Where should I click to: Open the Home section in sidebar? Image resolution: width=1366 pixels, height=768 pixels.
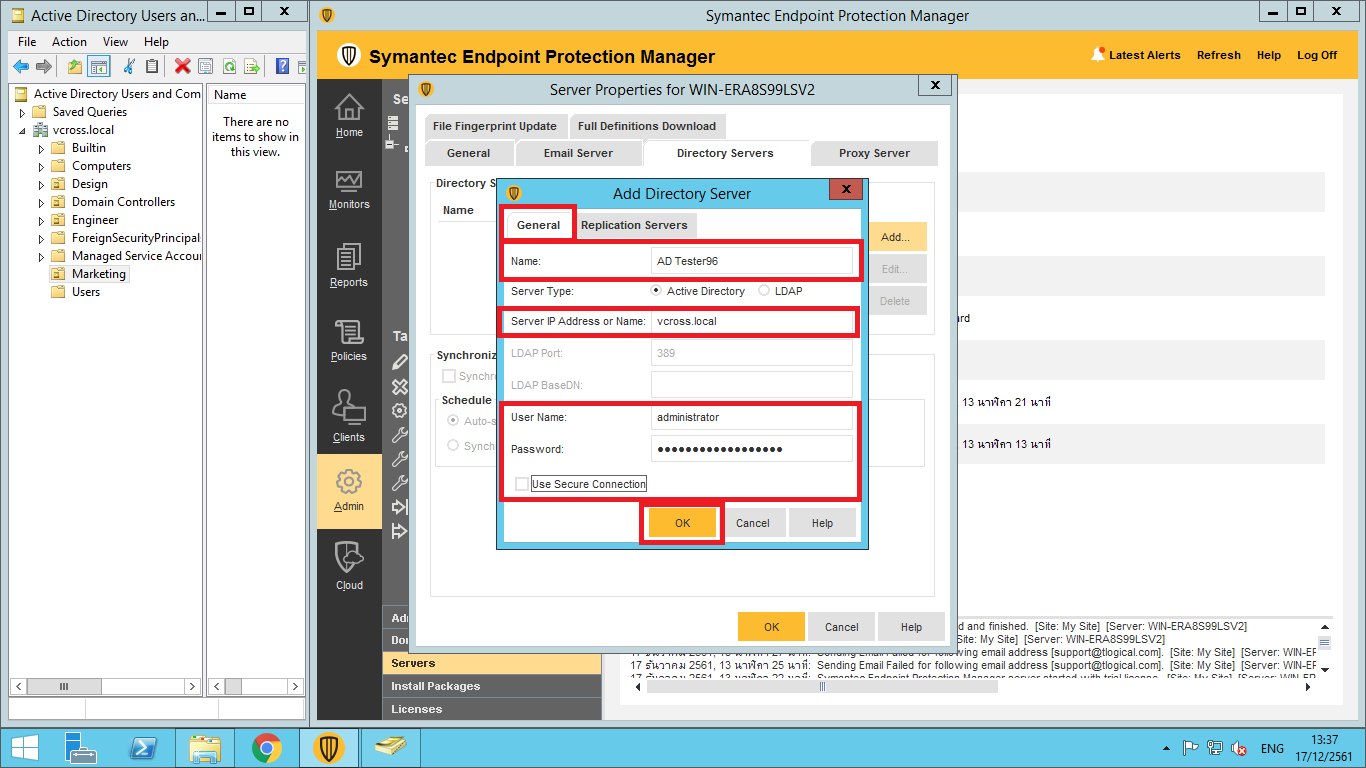point(349,115)
